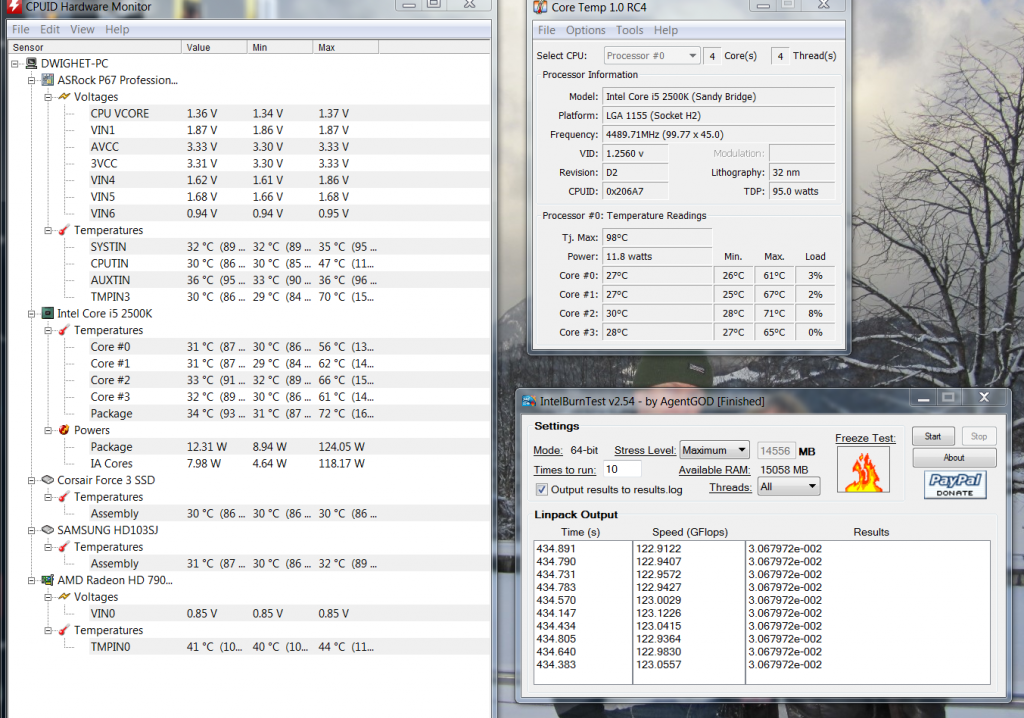Open Edit menu in Hardware Monitor
The width and height of the screenshot is (1024, 718).
click(x=50, y=29)
